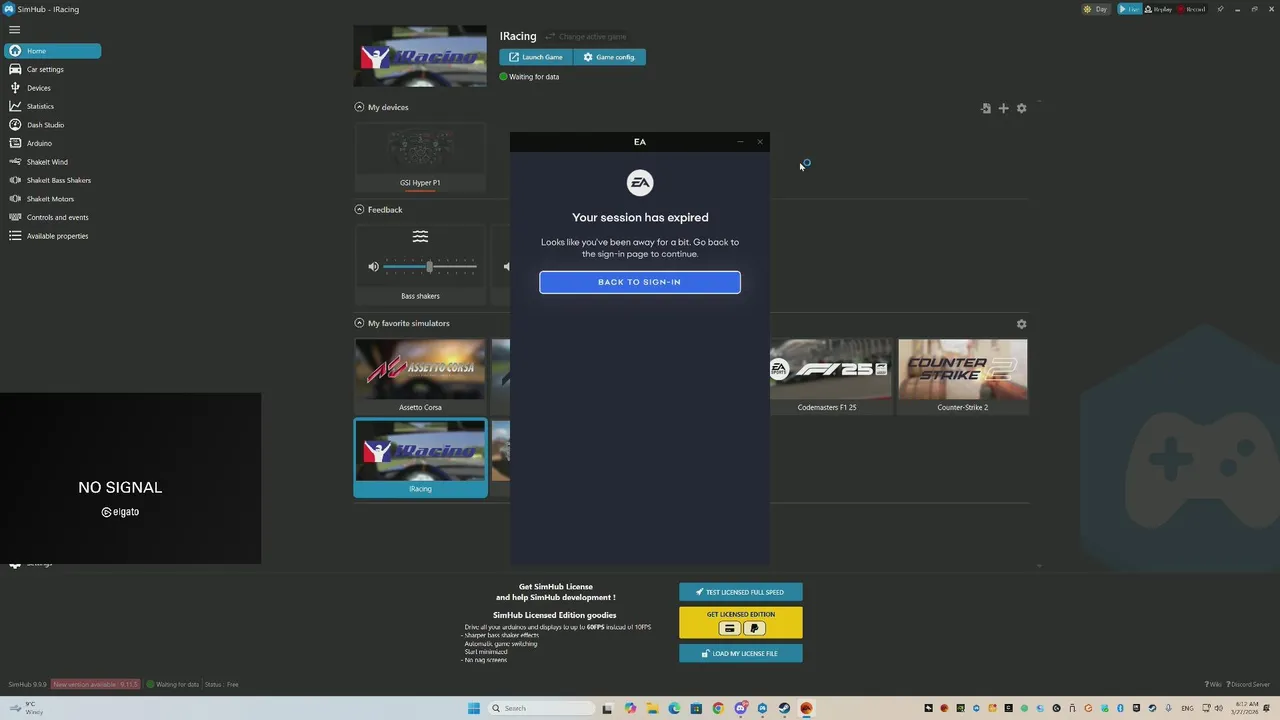Select Home in the SimHub sidebar

tap(52, 51)
